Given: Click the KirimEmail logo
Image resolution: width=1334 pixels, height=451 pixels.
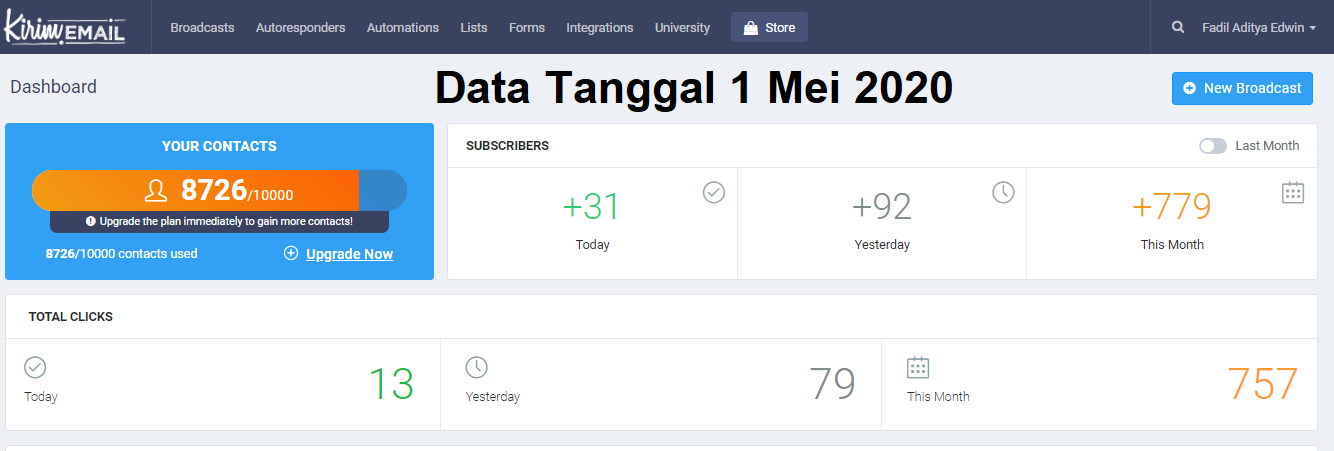Looking at the screenshot, I should (65, 27).
